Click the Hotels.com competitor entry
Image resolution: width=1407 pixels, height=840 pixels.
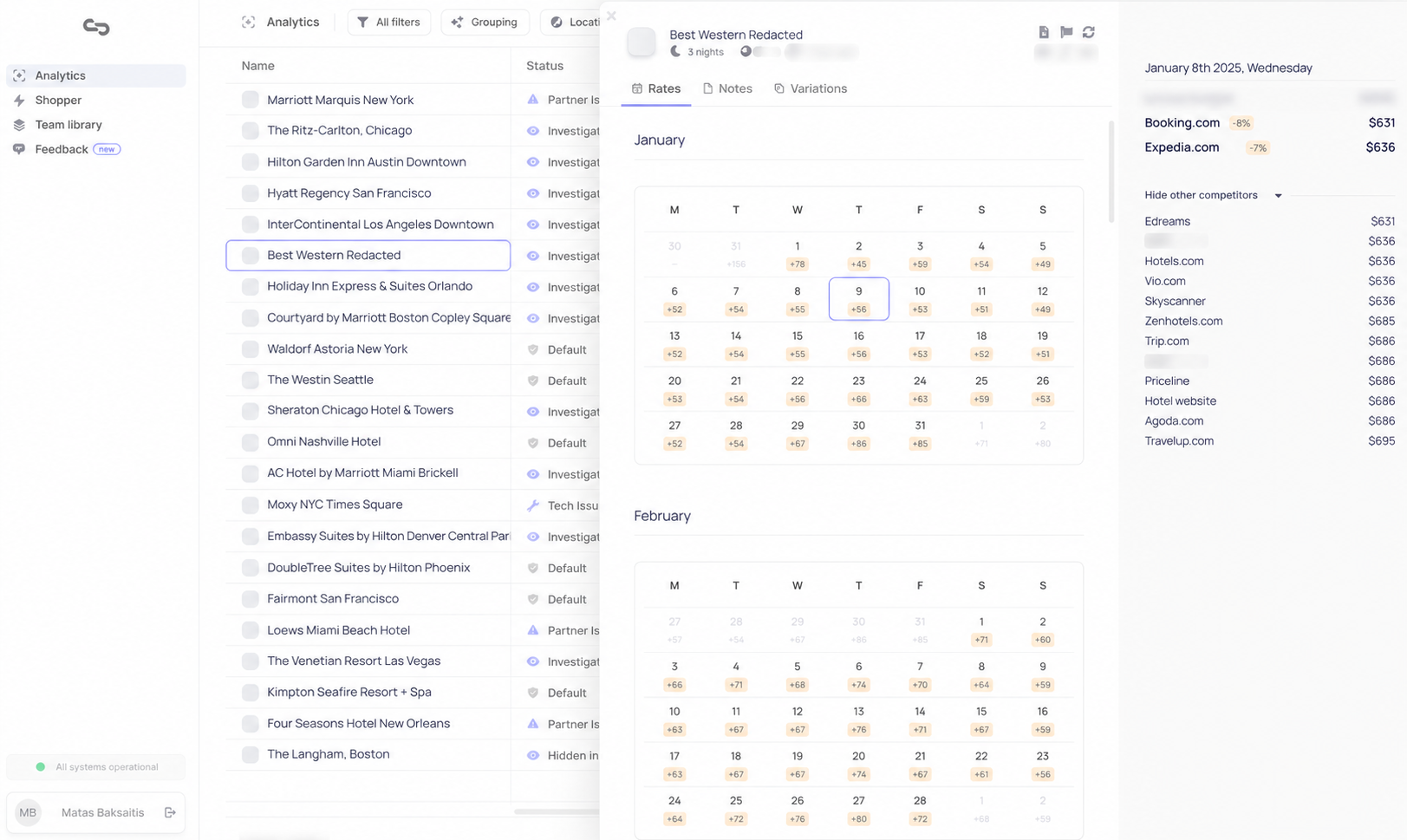[x=1269, y=261]
